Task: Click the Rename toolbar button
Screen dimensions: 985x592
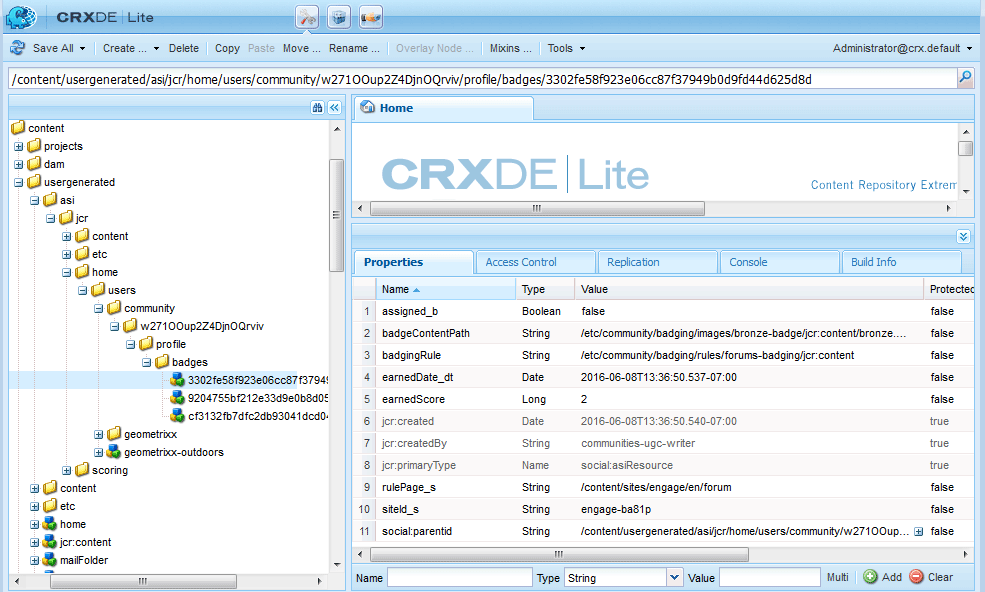Action: click(x=354, y=48)
